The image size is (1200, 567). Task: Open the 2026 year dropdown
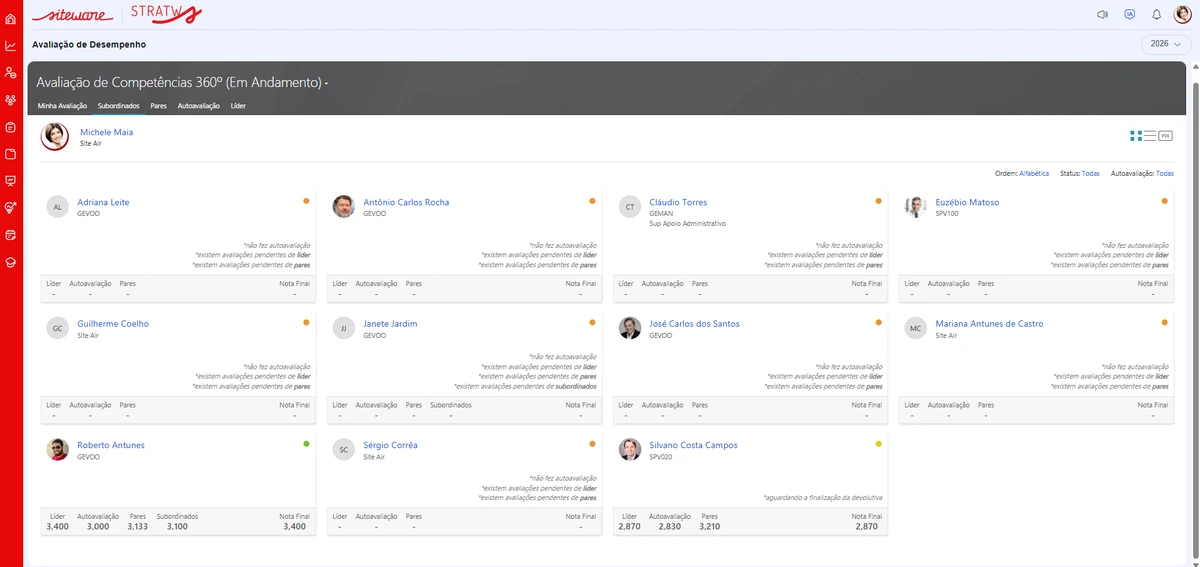pos(1166,44)
